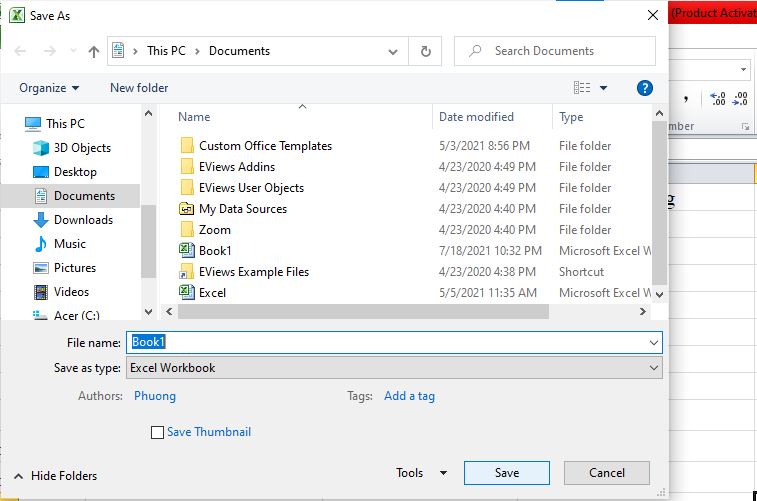This screenshot has width=757, height=501.
Task: Select the EViews Addins folder
Action: pyautogui.click(x=237, y=167)
